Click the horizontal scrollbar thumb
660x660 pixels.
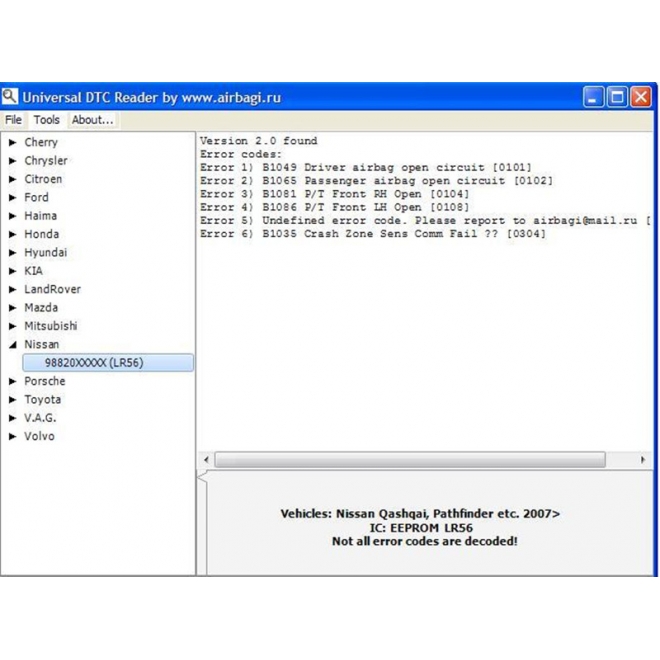pos(410,460)
